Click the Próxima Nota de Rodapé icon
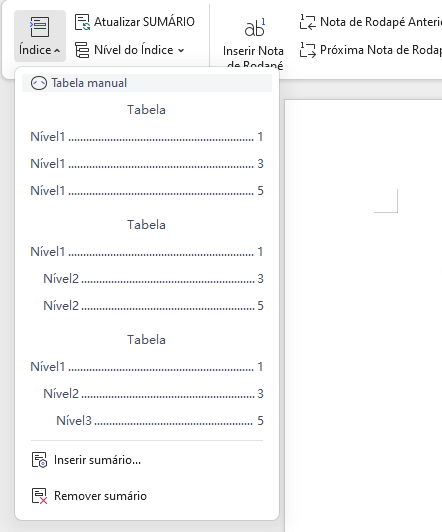 [x=308, y=50]
